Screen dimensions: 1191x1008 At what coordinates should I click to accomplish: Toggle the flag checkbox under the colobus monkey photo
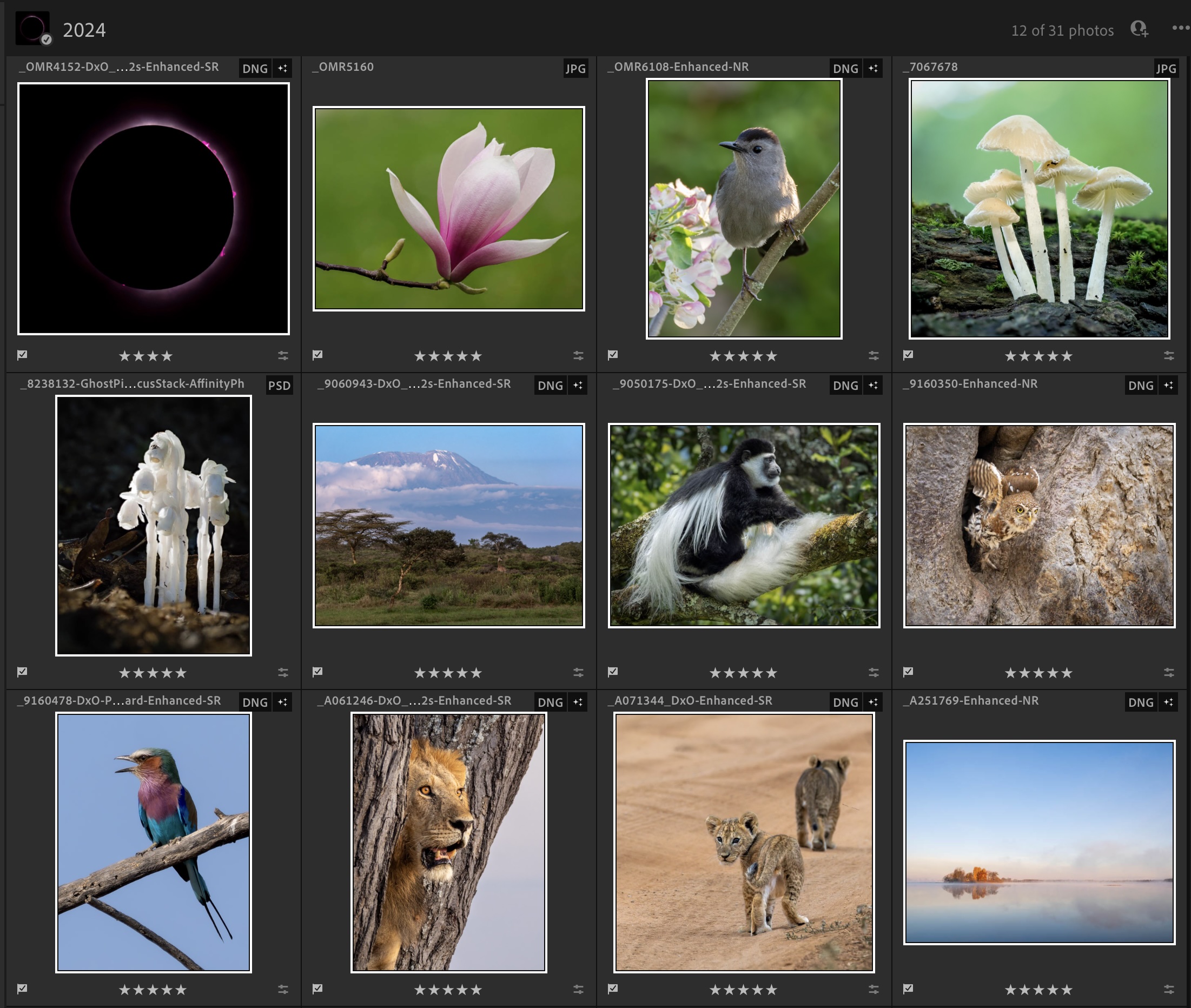click(x=613, y=672)
